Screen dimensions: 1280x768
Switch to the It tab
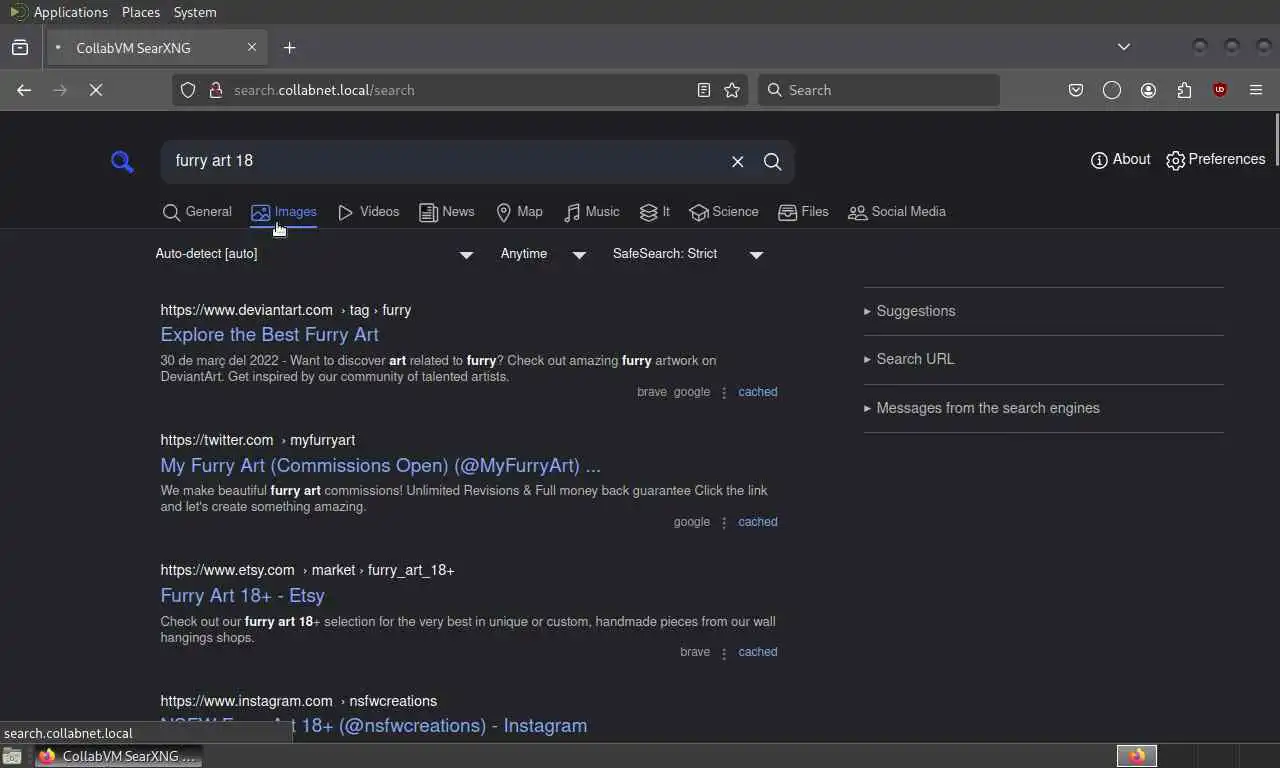coord(655,212)
